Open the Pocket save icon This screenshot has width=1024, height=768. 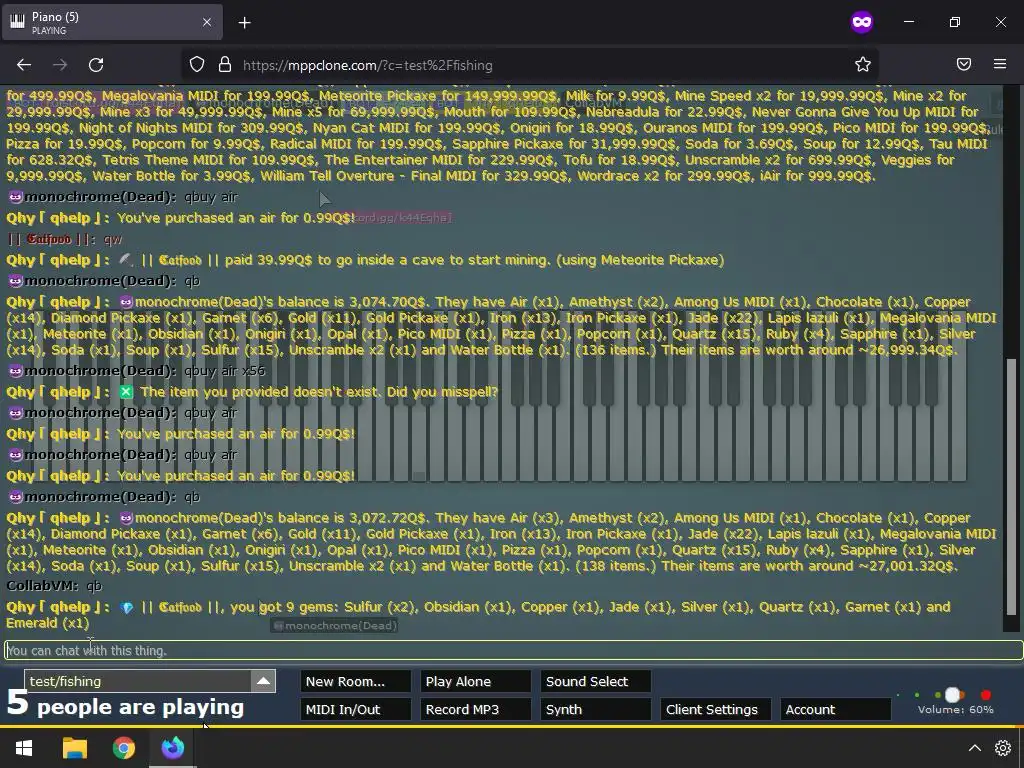coord(964,64)
